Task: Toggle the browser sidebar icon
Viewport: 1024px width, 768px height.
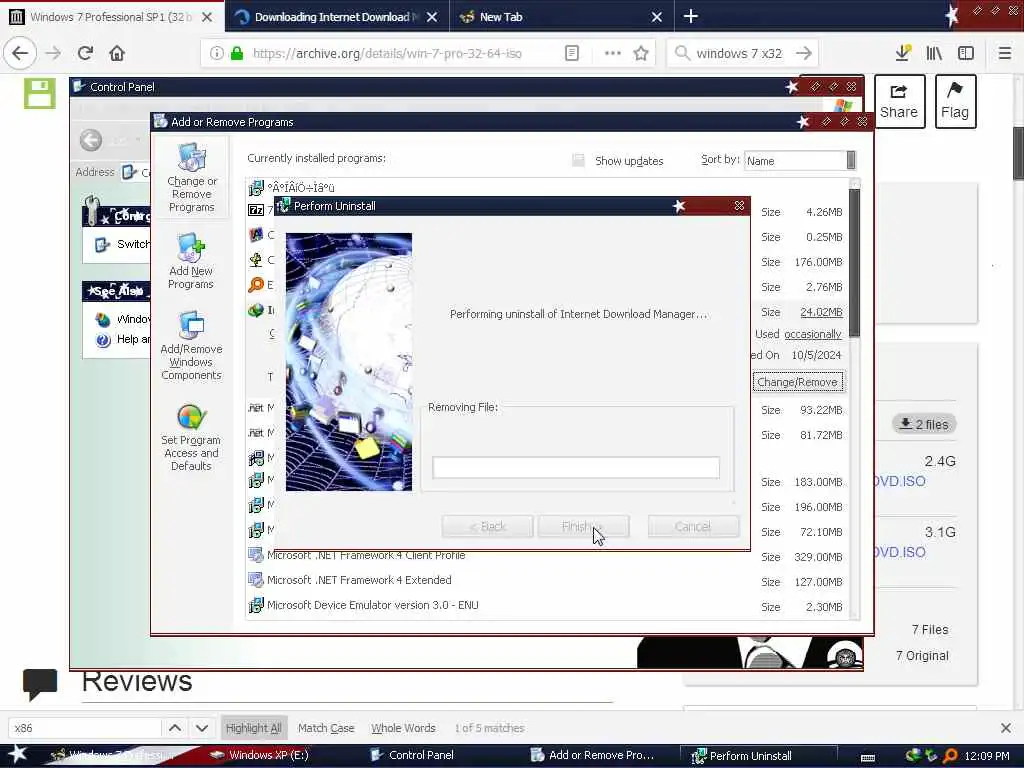Action: [x=966, y=54]
